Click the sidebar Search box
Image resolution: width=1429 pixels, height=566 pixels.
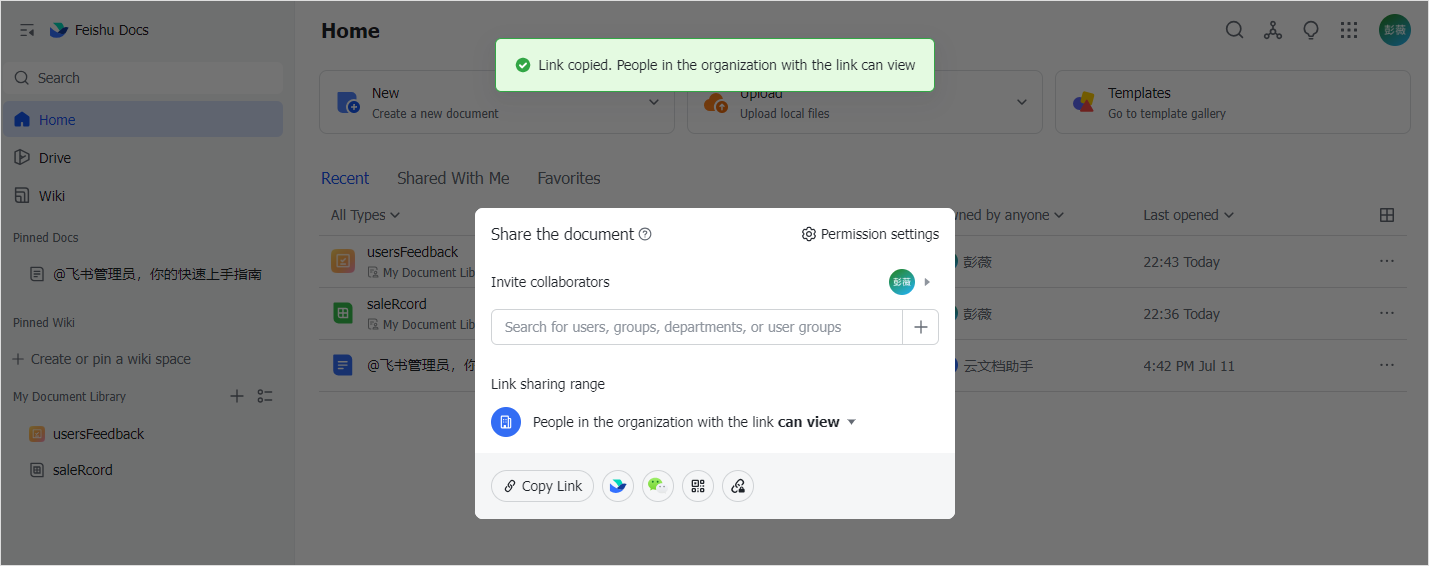(143, 78)
